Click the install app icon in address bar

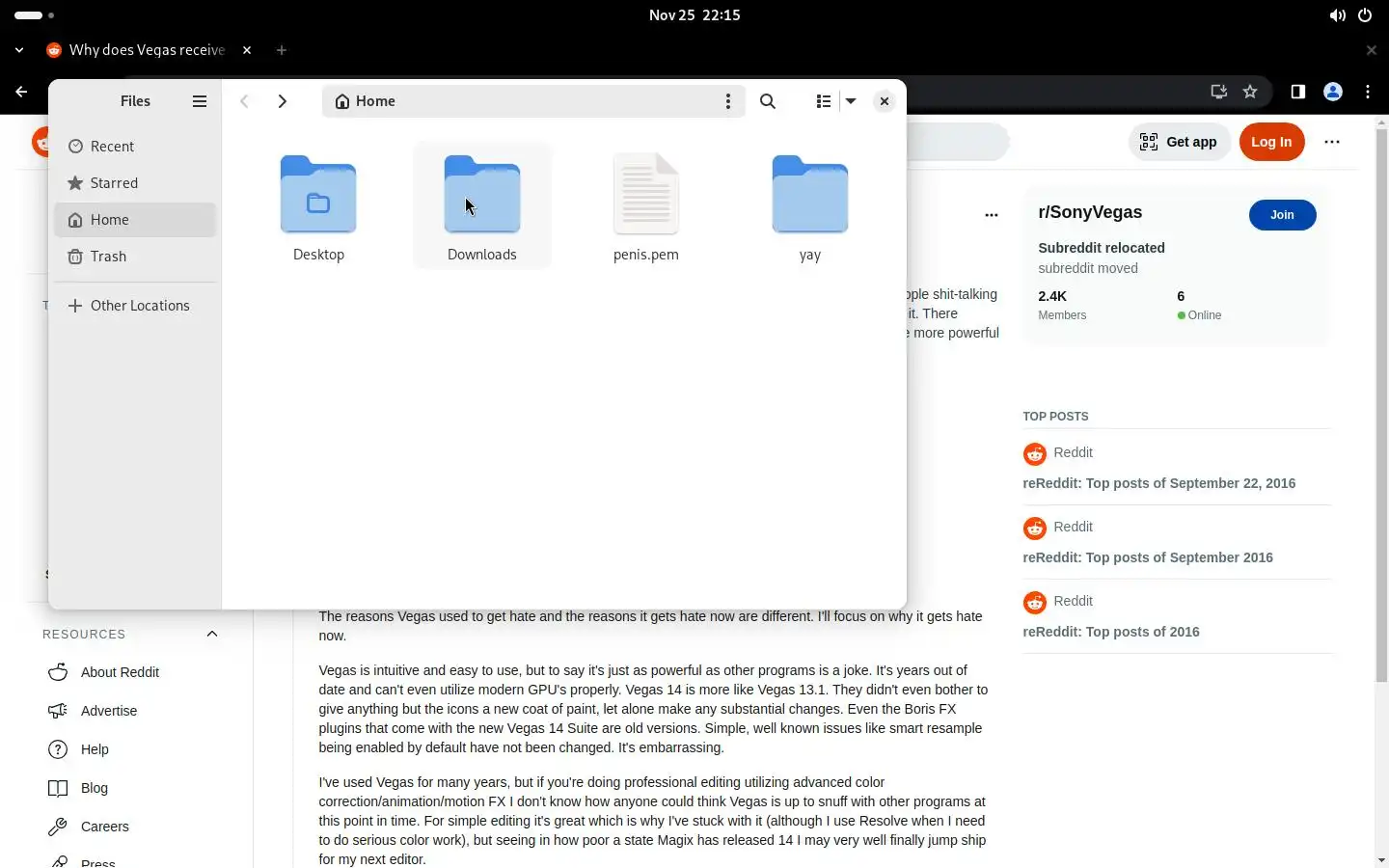pyautogui.click(x=1219, y=92)
